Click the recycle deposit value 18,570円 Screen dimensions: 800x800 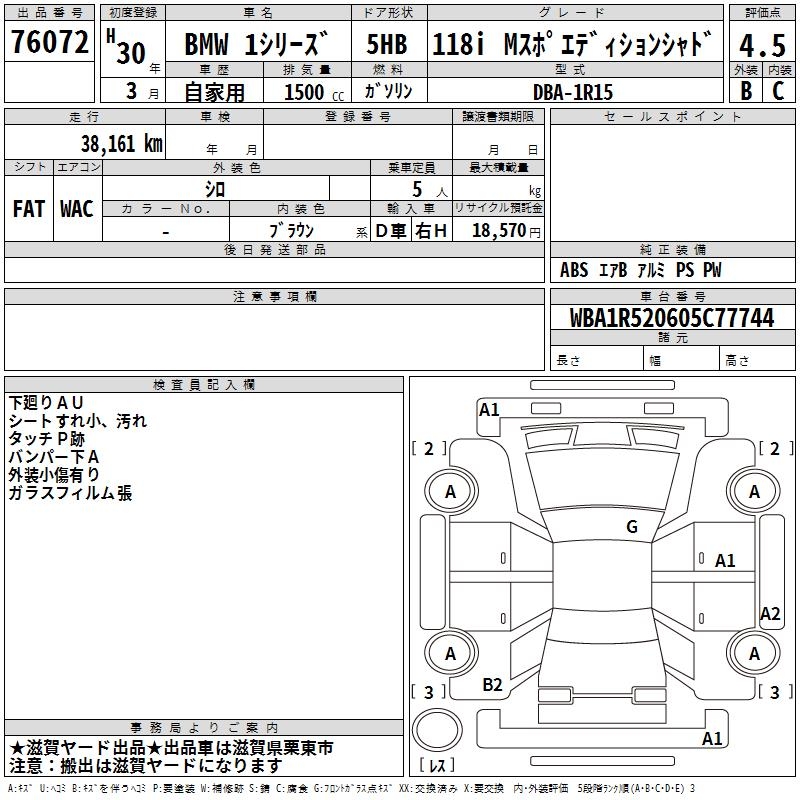(x=498, y=230)
